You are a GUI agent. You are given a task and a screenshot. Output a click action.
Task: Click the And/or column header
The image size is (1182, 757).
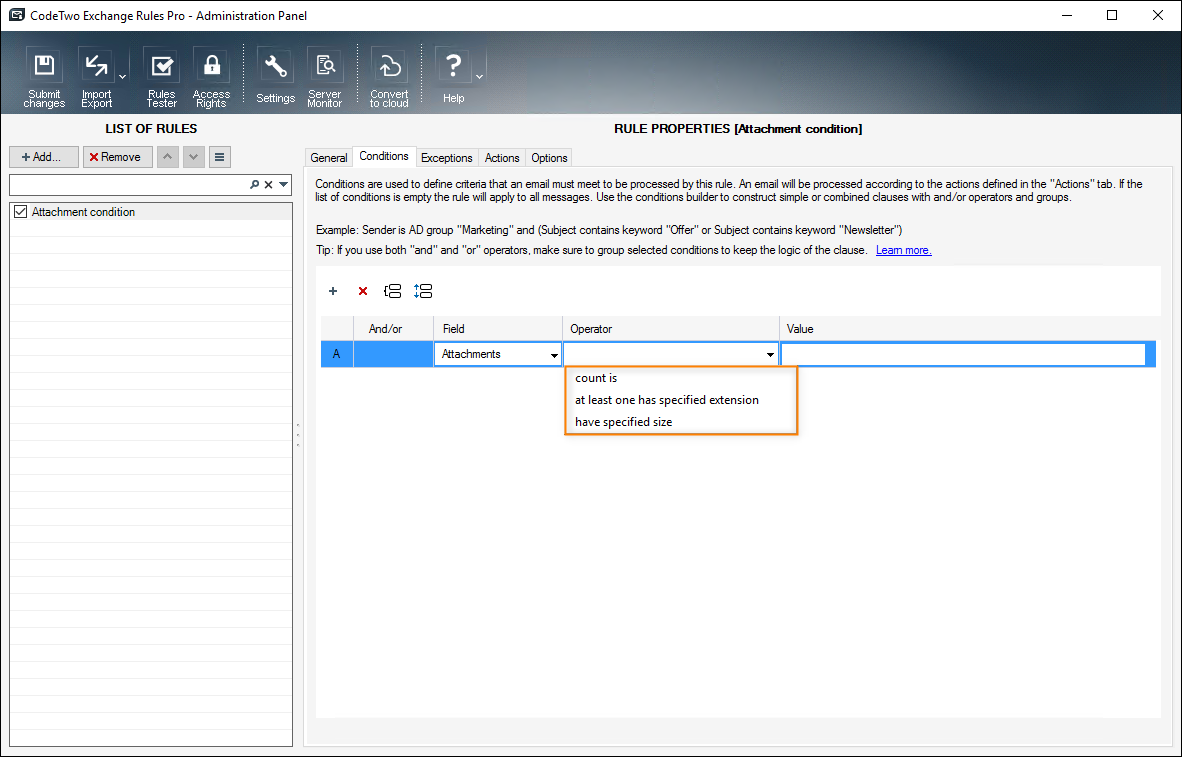tap(393, 329)
